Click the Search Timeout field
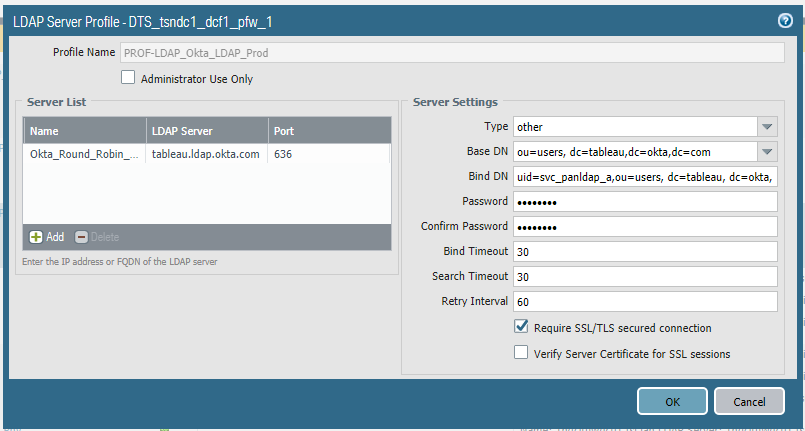 645,277
